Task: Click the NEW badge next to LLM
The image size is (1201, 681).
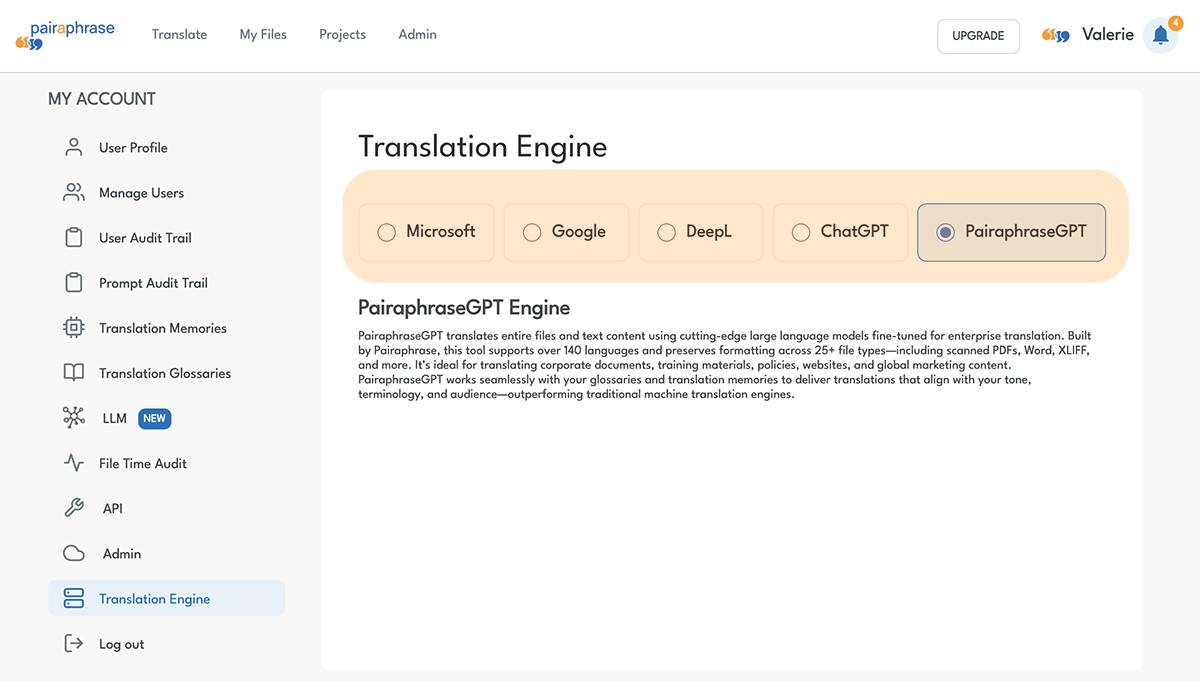Action: (154, 419)
